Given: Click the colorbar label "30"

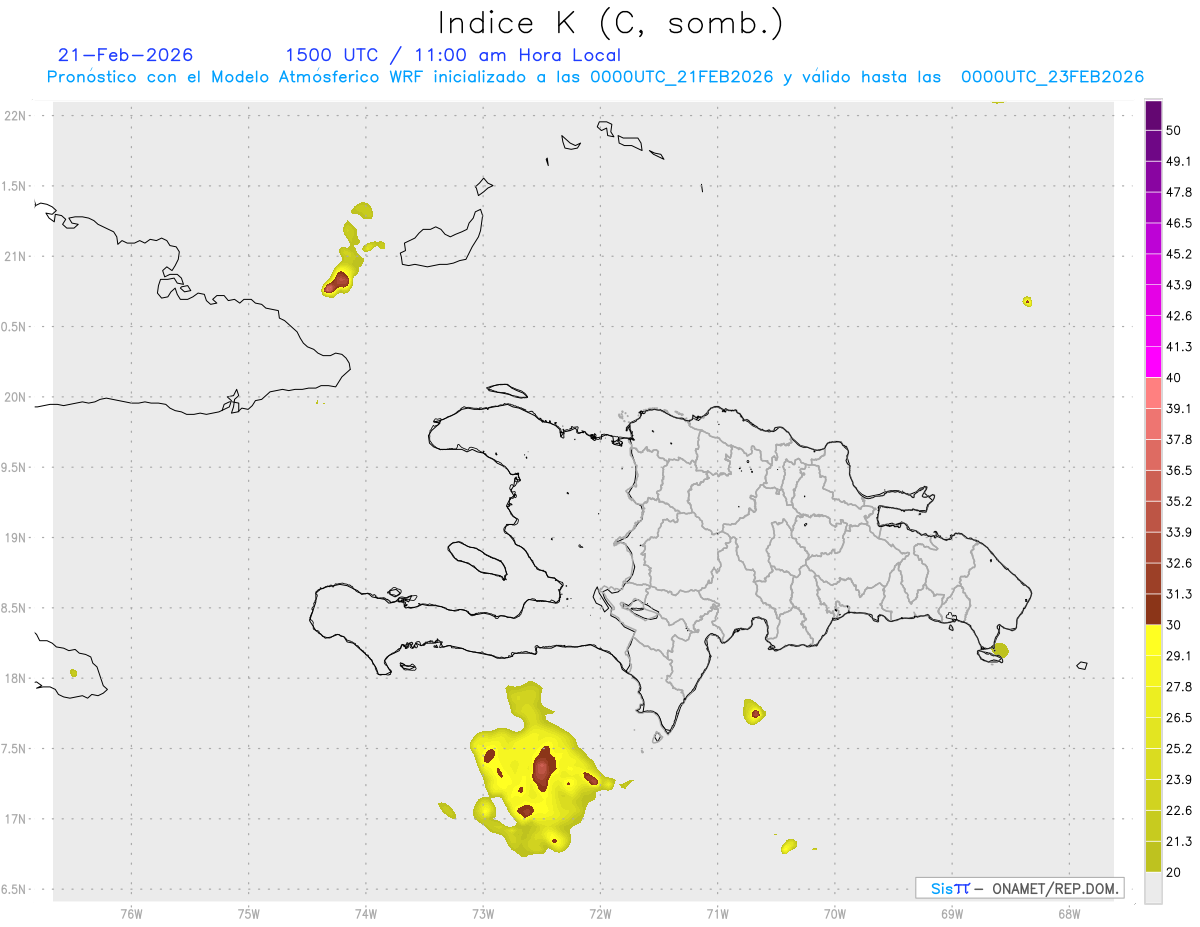Looking at the screenshot, I should pos(1174,625).
